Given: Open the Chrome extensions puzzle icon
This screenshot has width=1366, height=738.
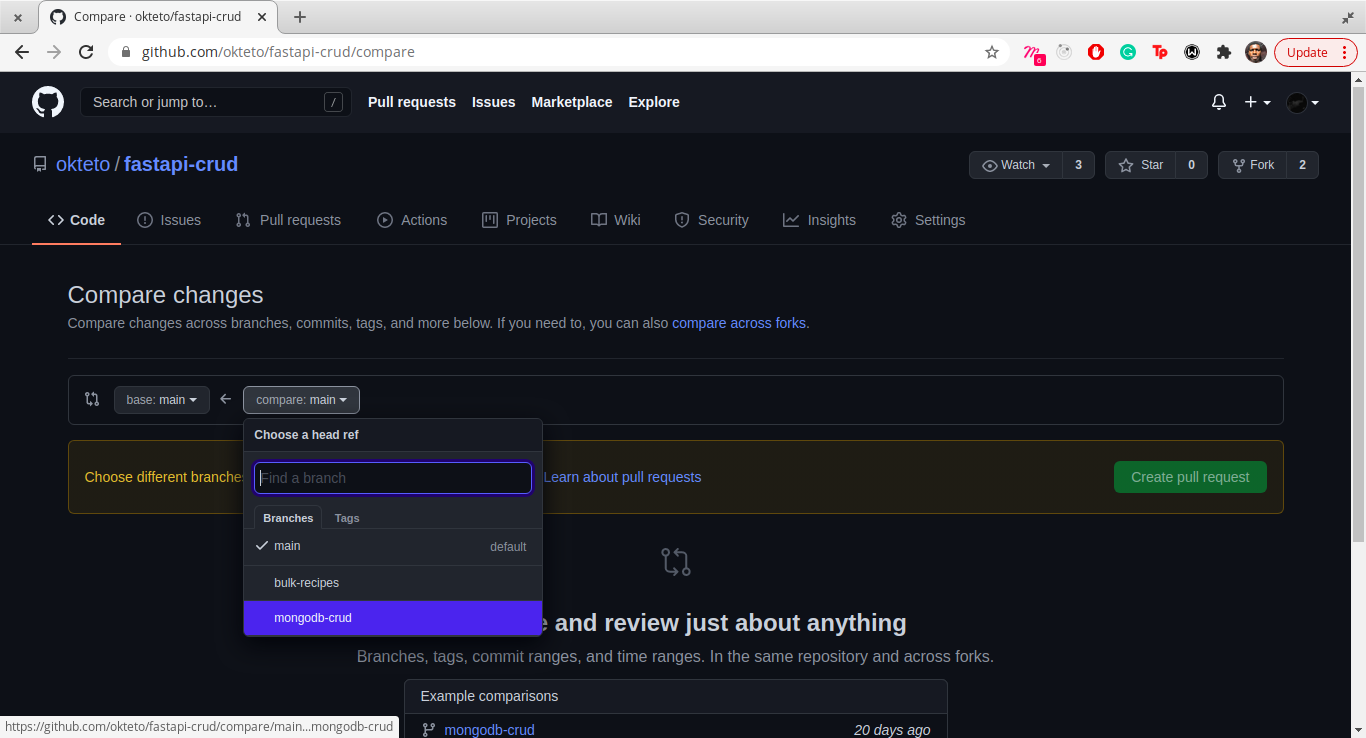Looking at the screenshot, I should coord(1223,52).
